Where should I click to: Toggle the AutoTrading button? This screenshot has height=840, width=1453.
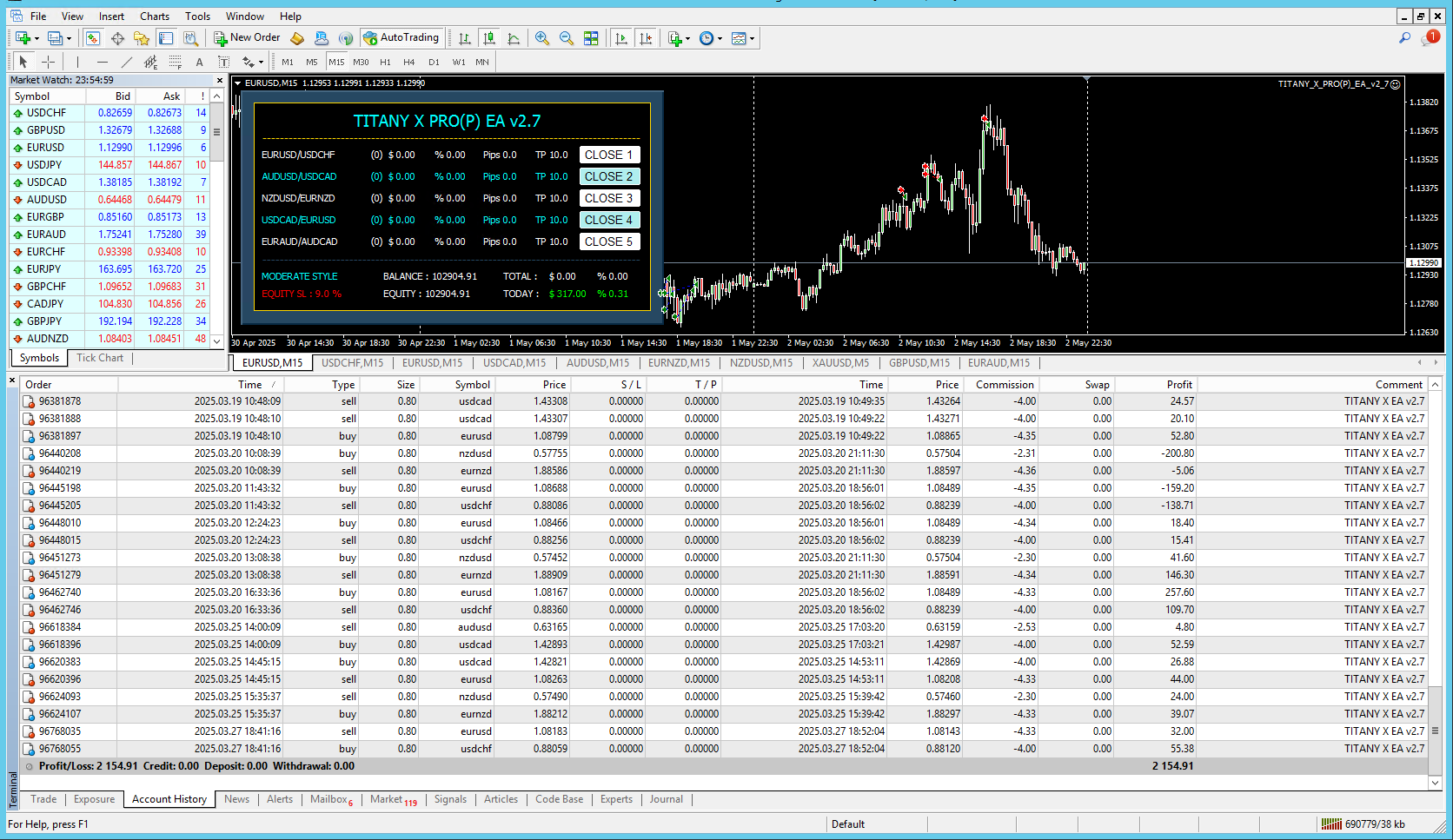(401, 38)
